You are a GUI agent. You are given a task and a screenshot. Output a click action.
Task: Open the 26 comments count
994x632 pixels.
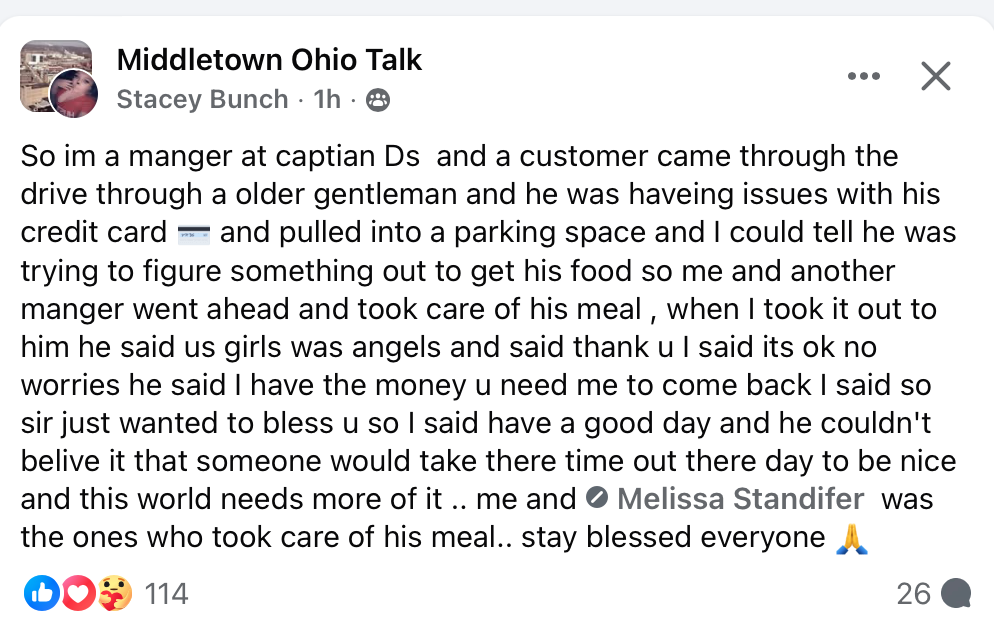913,594
